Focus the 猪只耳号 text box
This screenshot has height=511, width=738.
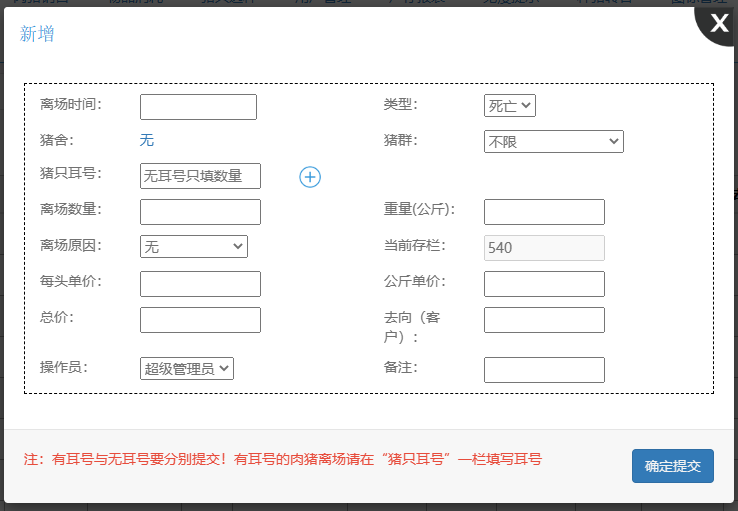coord(200,176)
